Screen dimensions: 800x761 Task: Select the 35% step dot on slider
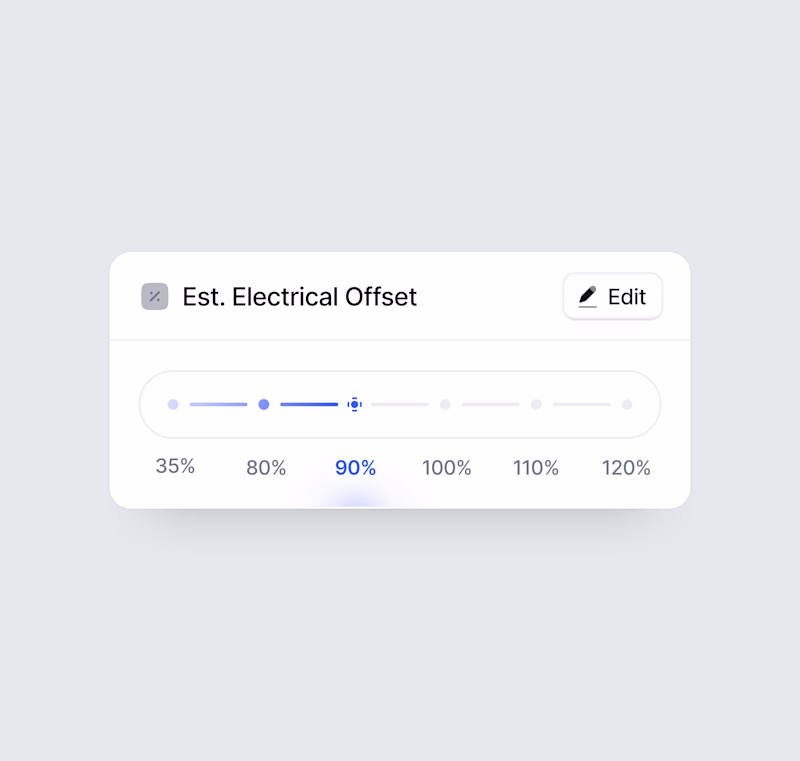[x=173, y=404]
